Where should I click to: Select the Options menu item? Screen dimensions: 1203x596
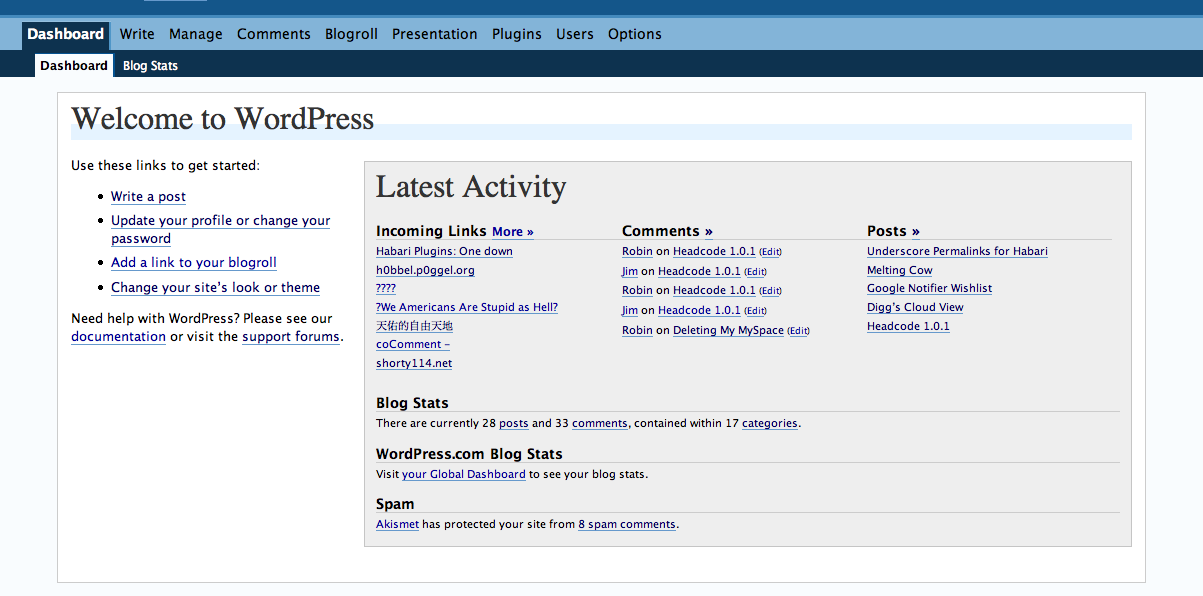[x=635, y=34]
